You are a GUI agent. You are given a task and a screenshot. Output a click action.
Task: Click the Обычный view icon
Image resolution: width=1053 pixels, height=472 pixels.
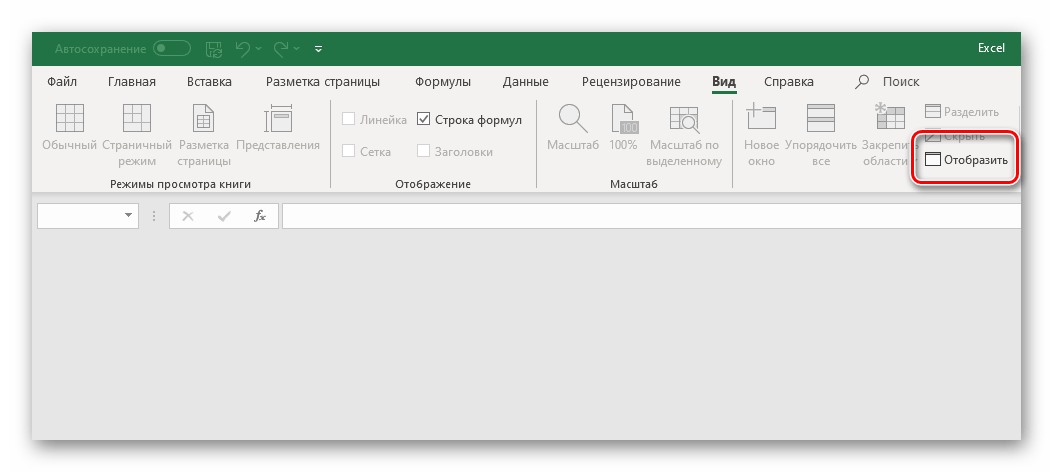tap(69, 119)
